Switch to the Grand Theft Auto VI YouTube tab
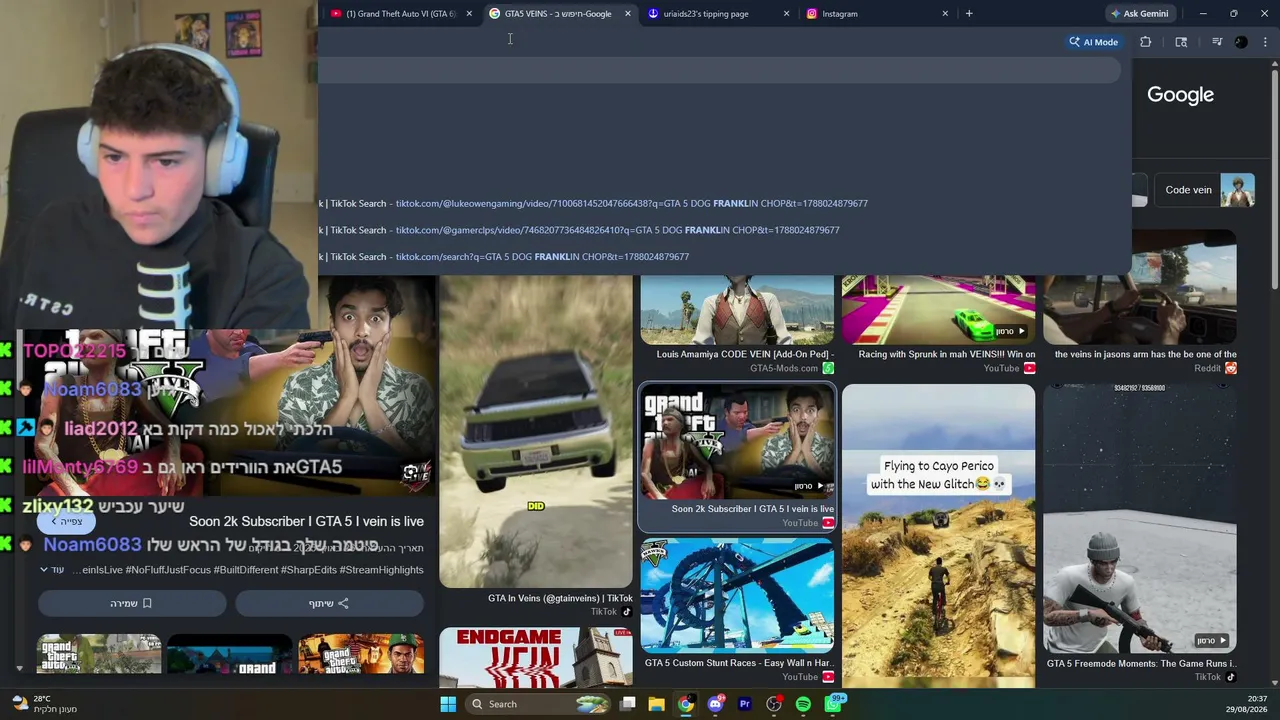The height and width of the screenshot is (720, 1280). [398, 14]
